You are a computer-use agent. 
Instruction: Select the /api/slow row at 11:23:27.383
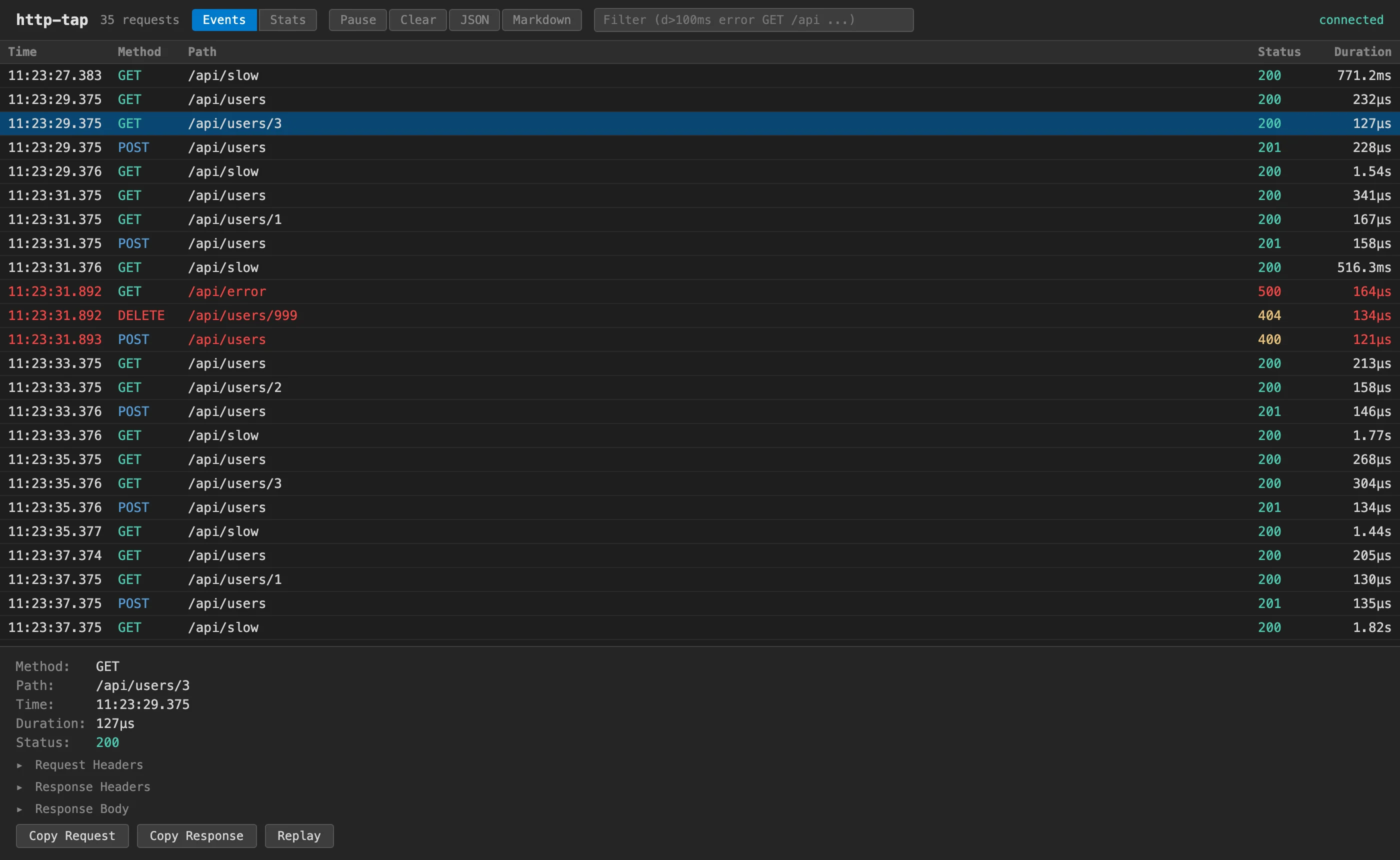click(700, 75)
